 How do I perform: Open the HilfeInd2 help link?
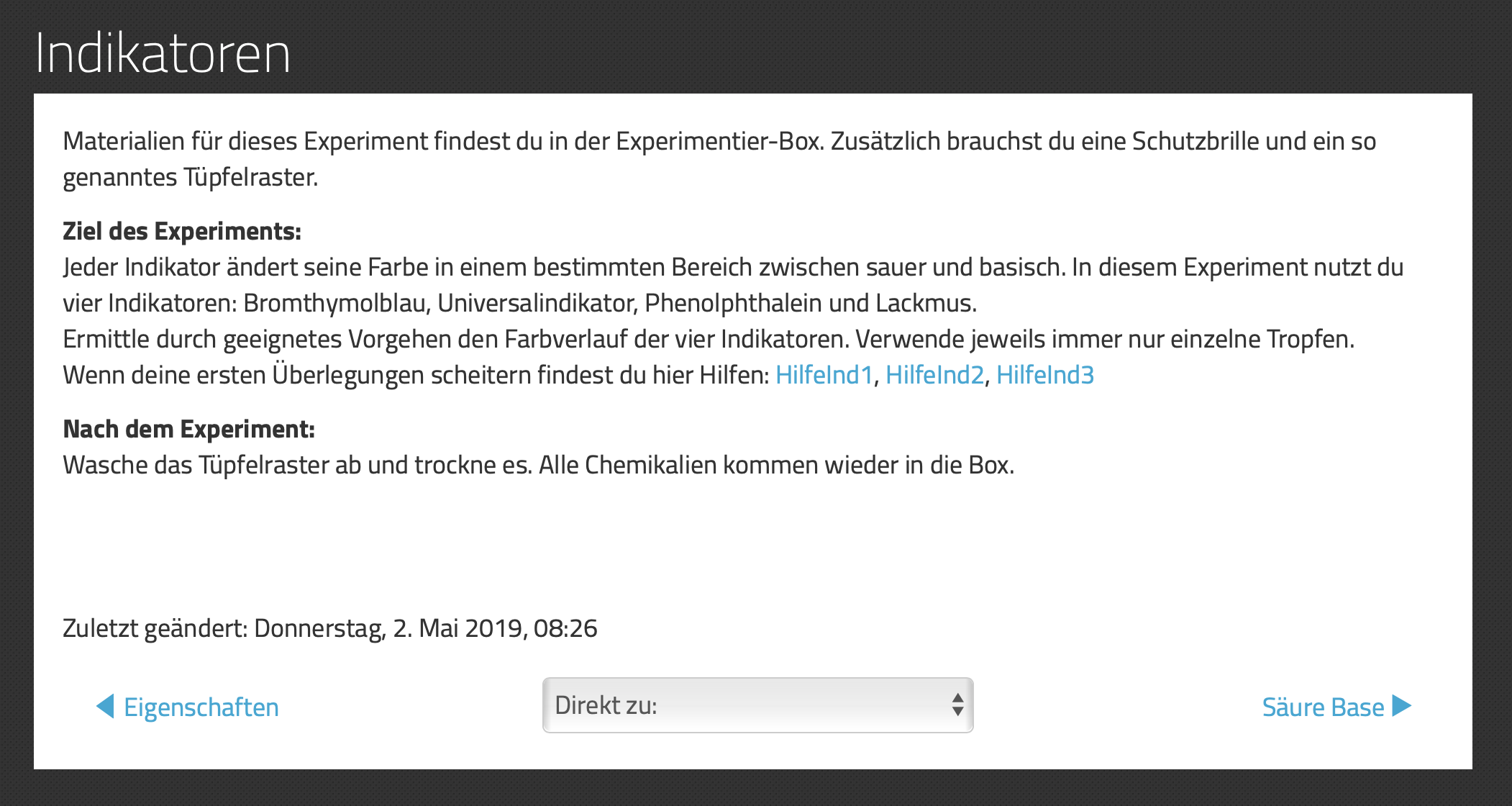point(934,375)
